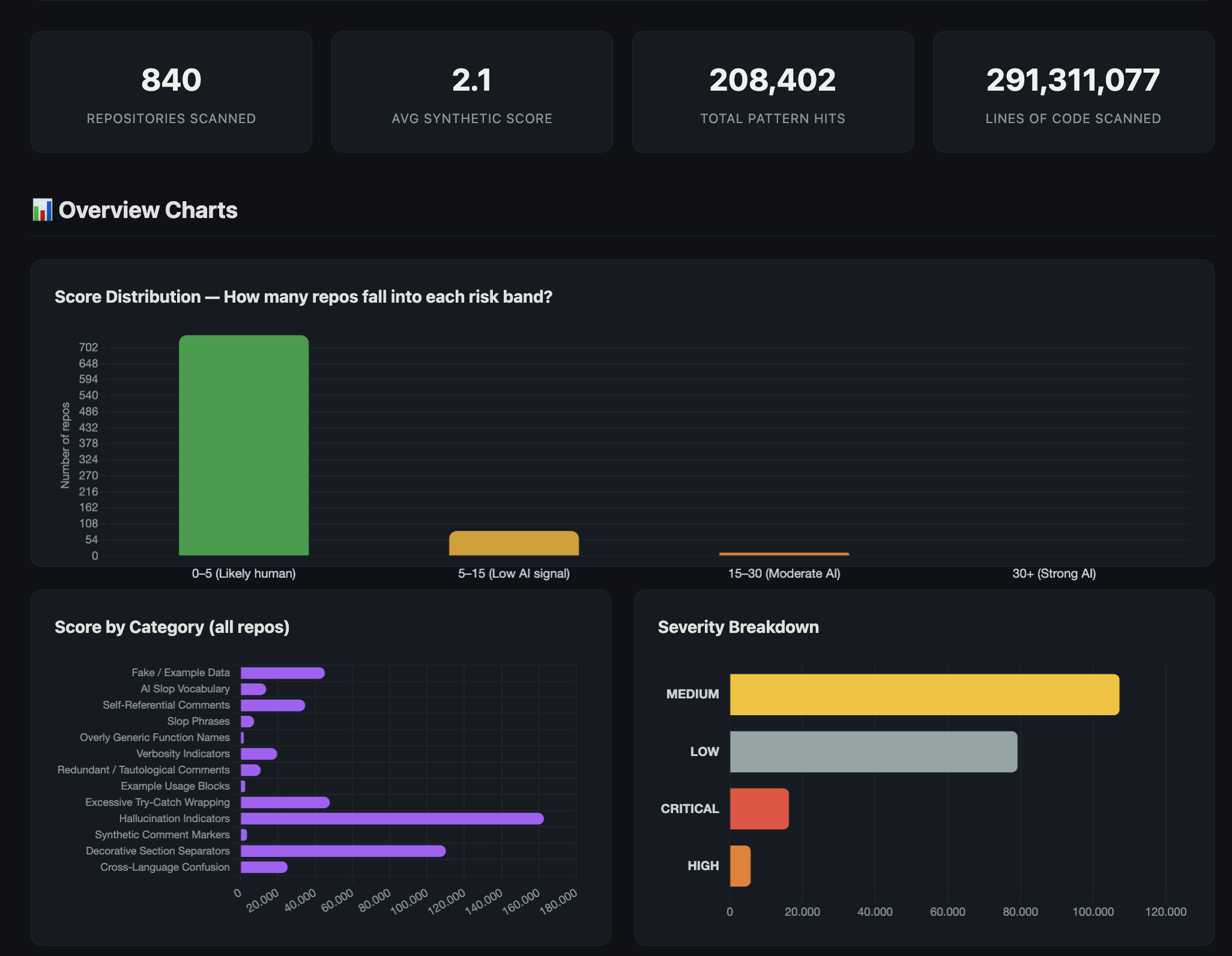Click the 15–30 (Moderate AI) axis label
Viewport: 1232px width, 956px height.
[x=784, y=573]
